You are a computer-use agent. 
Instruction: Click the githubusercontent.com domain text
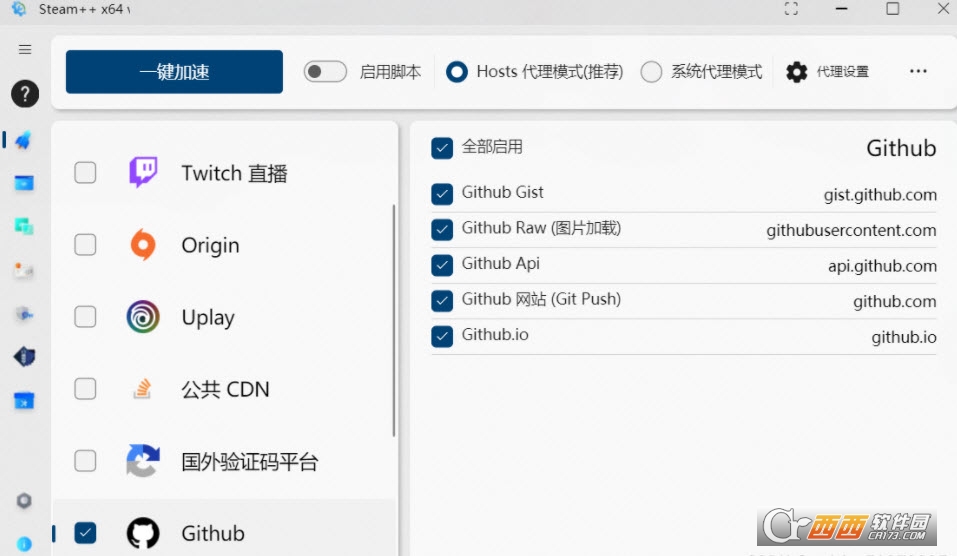851,230
